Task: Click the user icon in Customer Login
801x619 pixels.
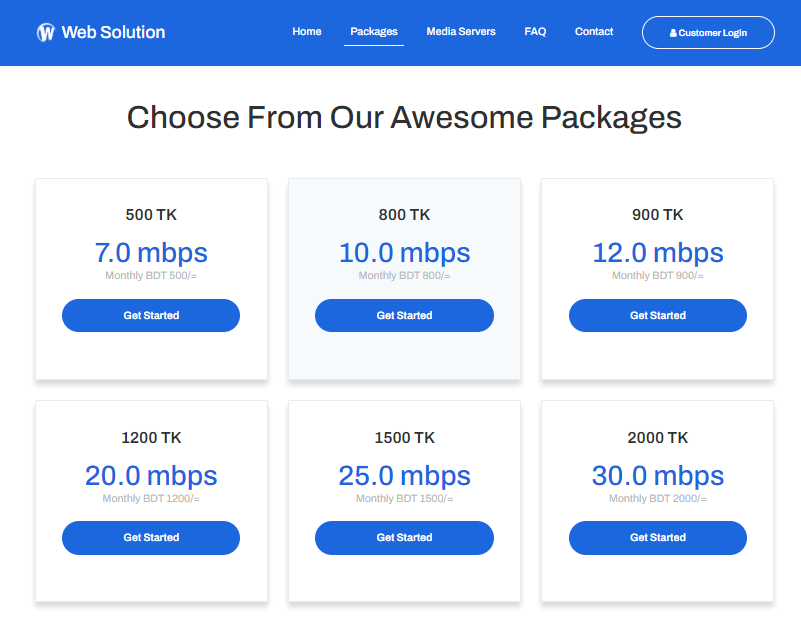Action: pos(673,33)
